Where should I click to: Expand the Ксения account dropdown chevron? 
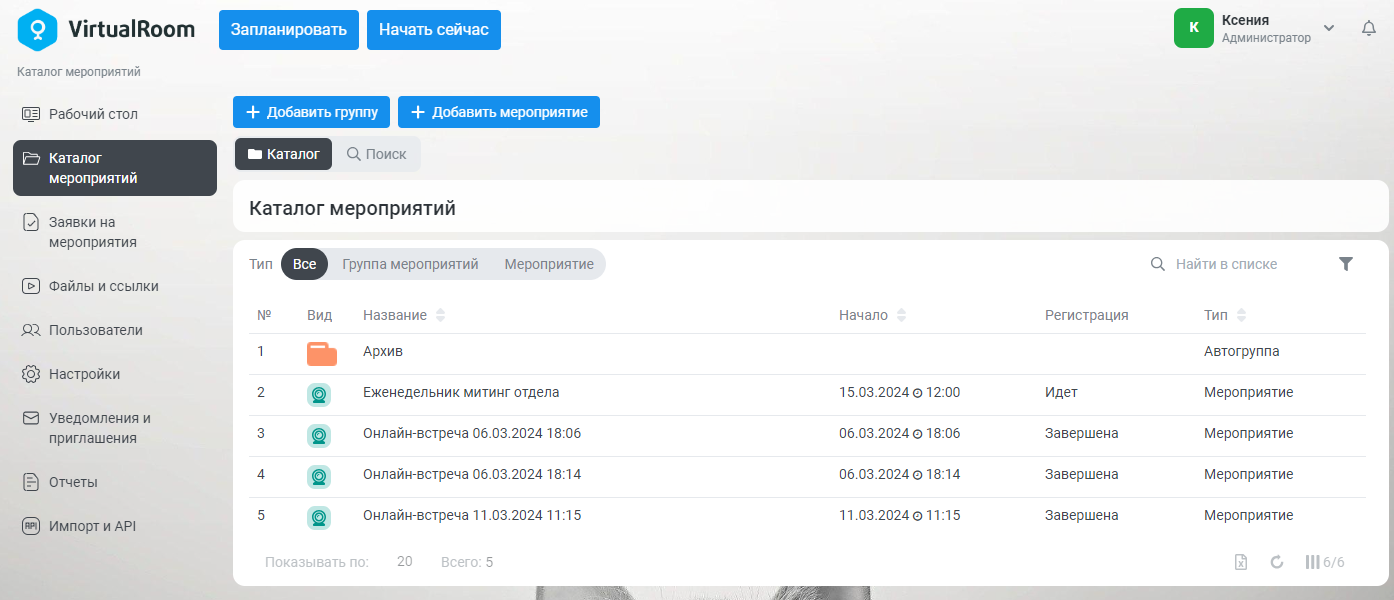pyautogui.click(x=1329, y=28)
